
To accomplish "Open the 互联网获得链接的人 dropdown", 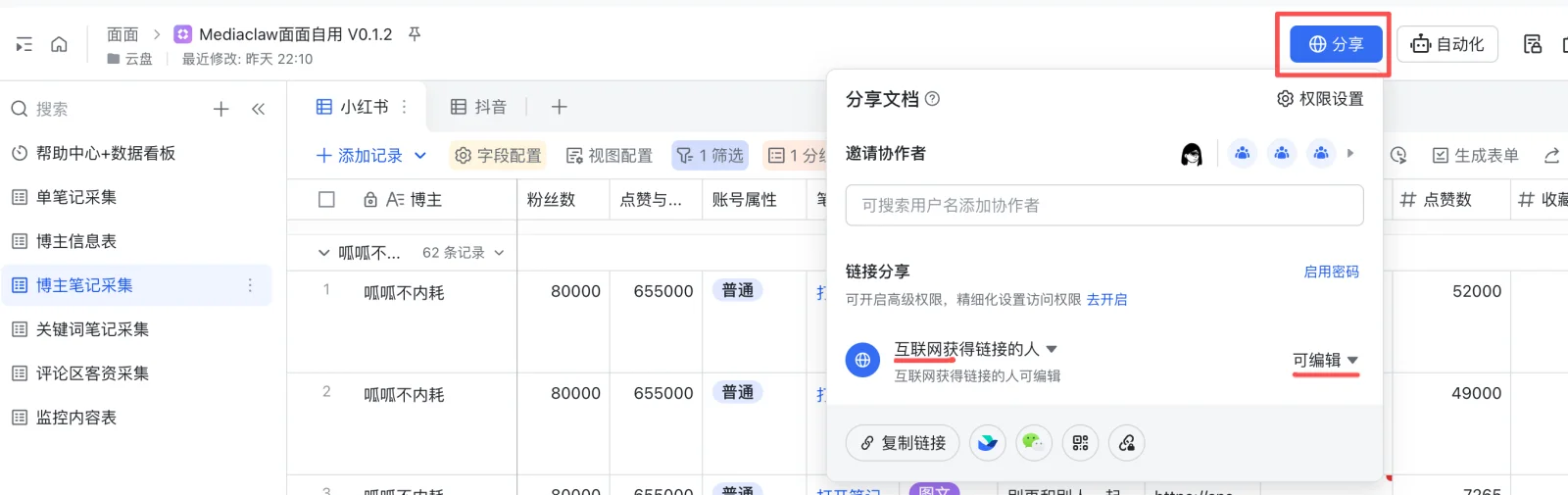I will (x=976, y=349).
